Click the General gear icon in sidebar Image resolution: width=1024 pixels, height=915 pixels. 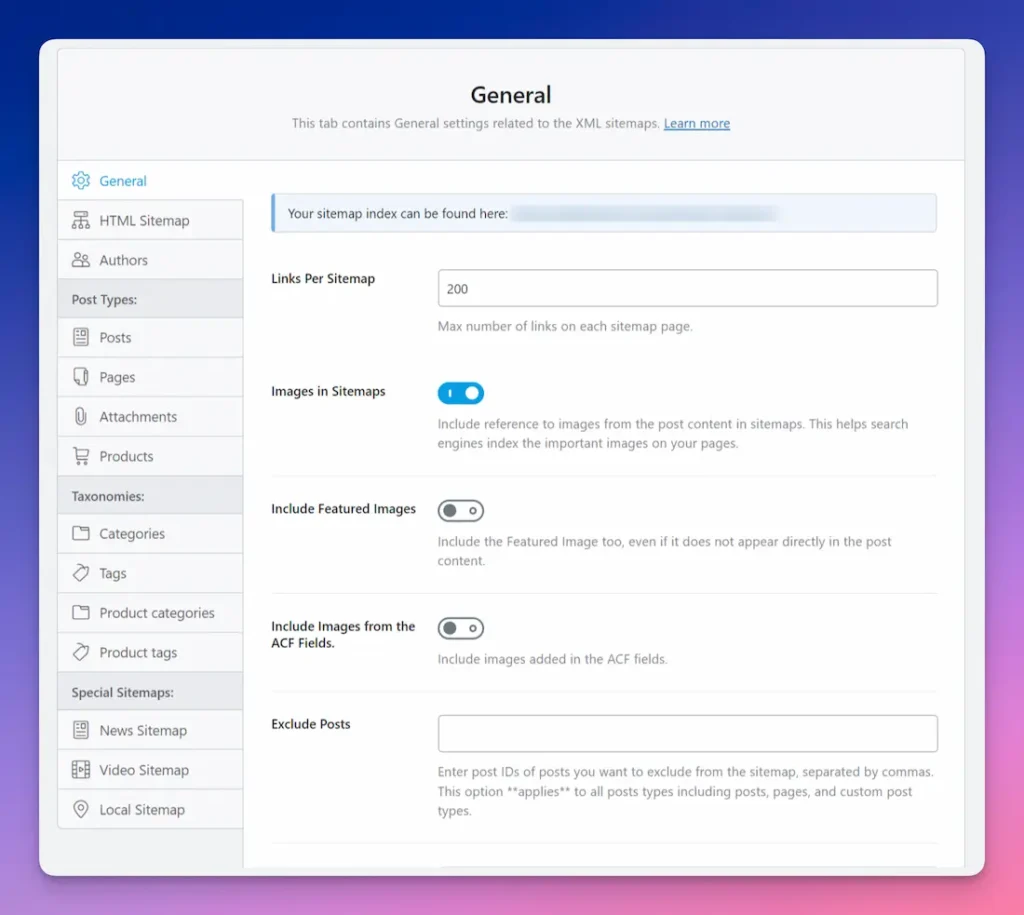[81, 181]
